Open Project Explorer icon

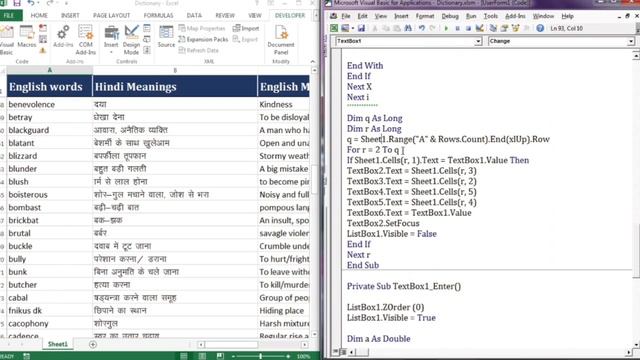493,28
